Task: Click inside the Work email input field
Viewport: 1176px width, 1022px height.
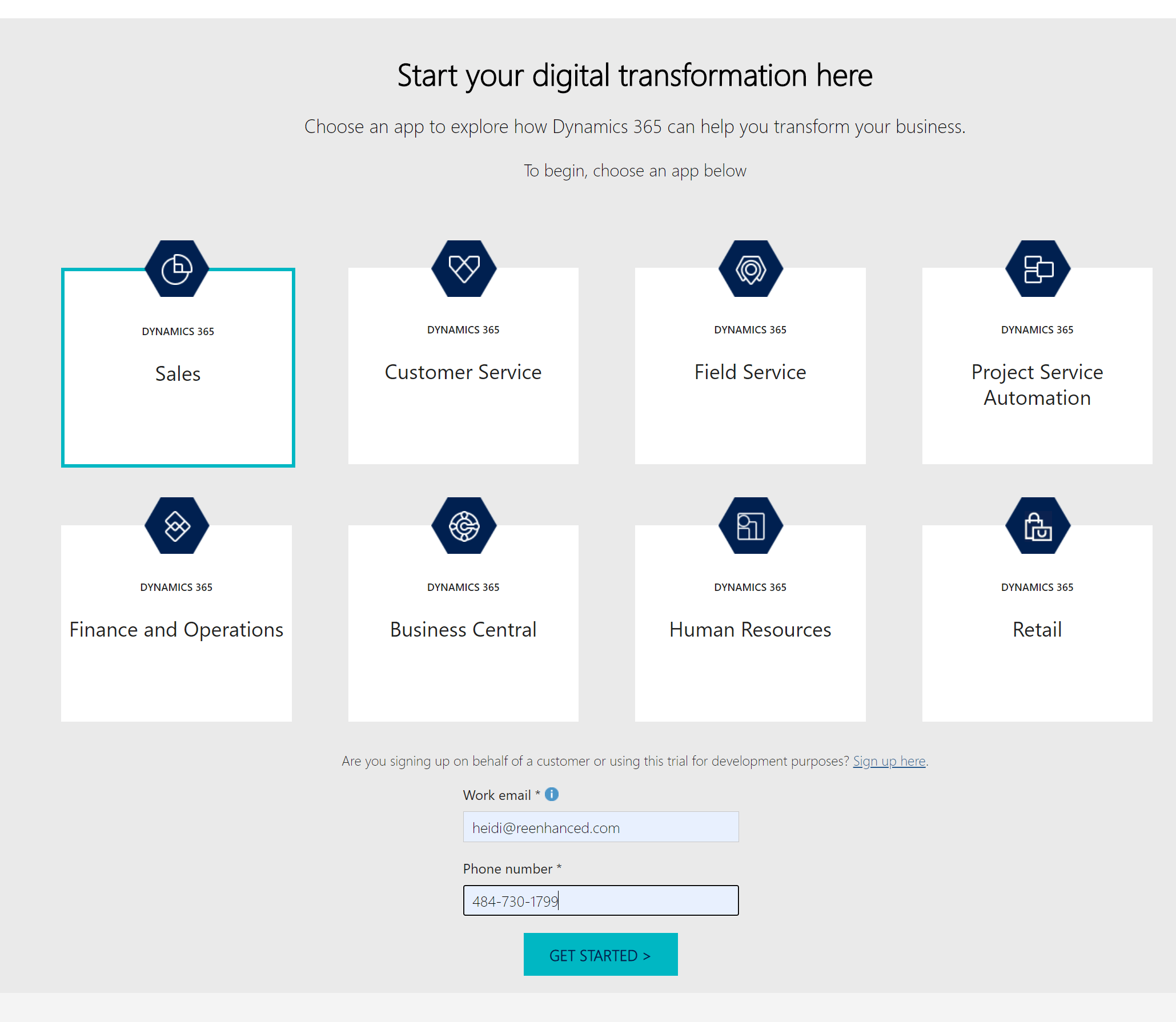Action: pos(600,827)
